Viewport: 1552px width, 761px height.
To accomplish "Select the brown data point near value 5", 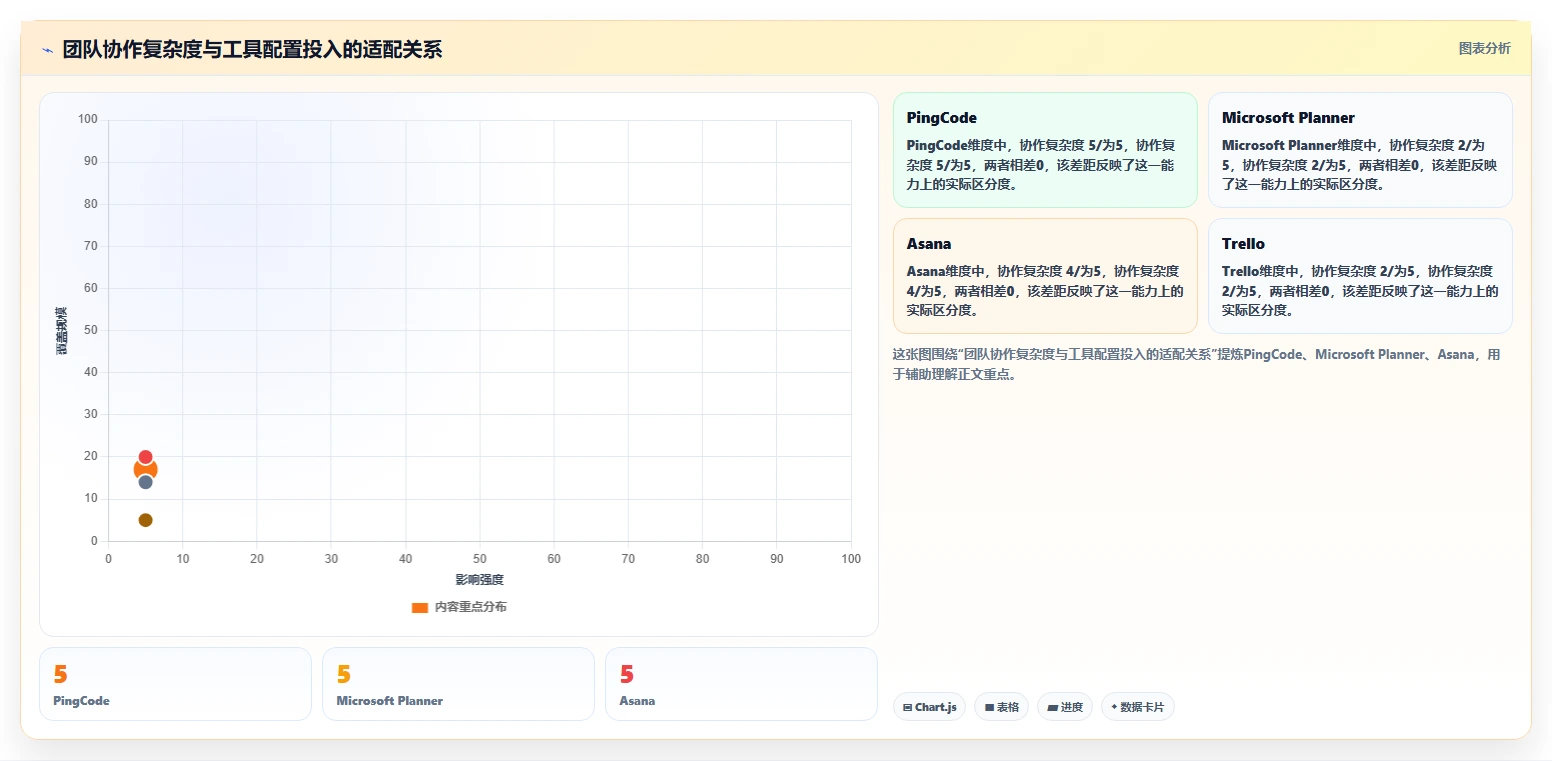I will [145, 520].
